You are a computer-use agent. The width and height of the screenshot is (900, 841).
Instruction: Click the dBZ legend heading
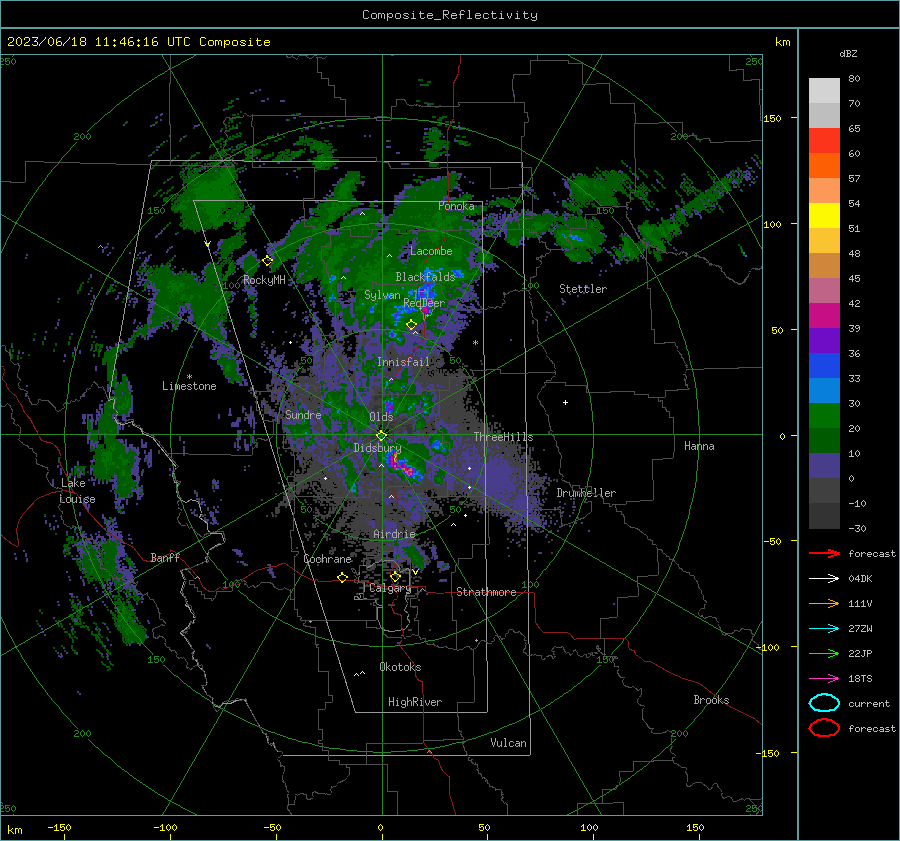(848, 53)
